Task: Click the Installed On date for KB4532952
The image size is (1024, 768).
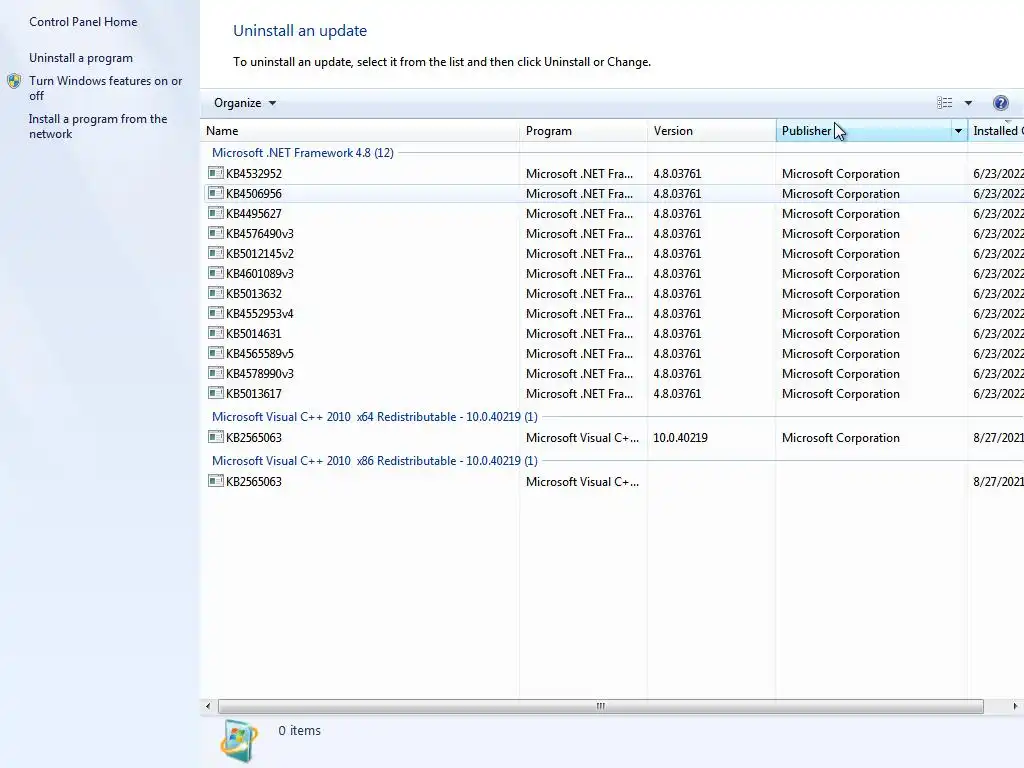Action: pyautogui.click(x=999, y=174)
